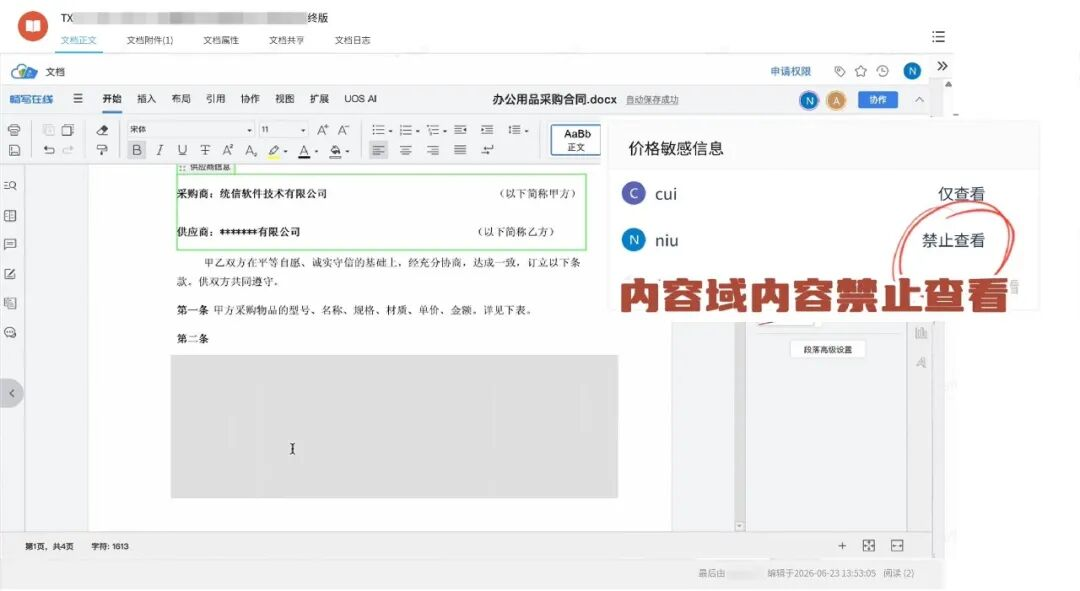
Task: Open the 视图 ribbon tab
Action: point(284,99)
